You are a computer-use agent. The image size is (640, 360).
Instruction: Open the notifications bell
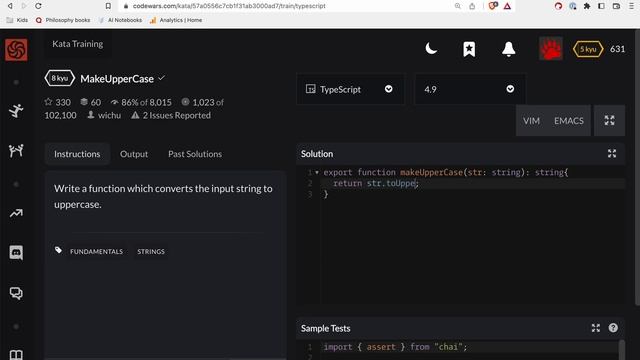pos(509,49)
